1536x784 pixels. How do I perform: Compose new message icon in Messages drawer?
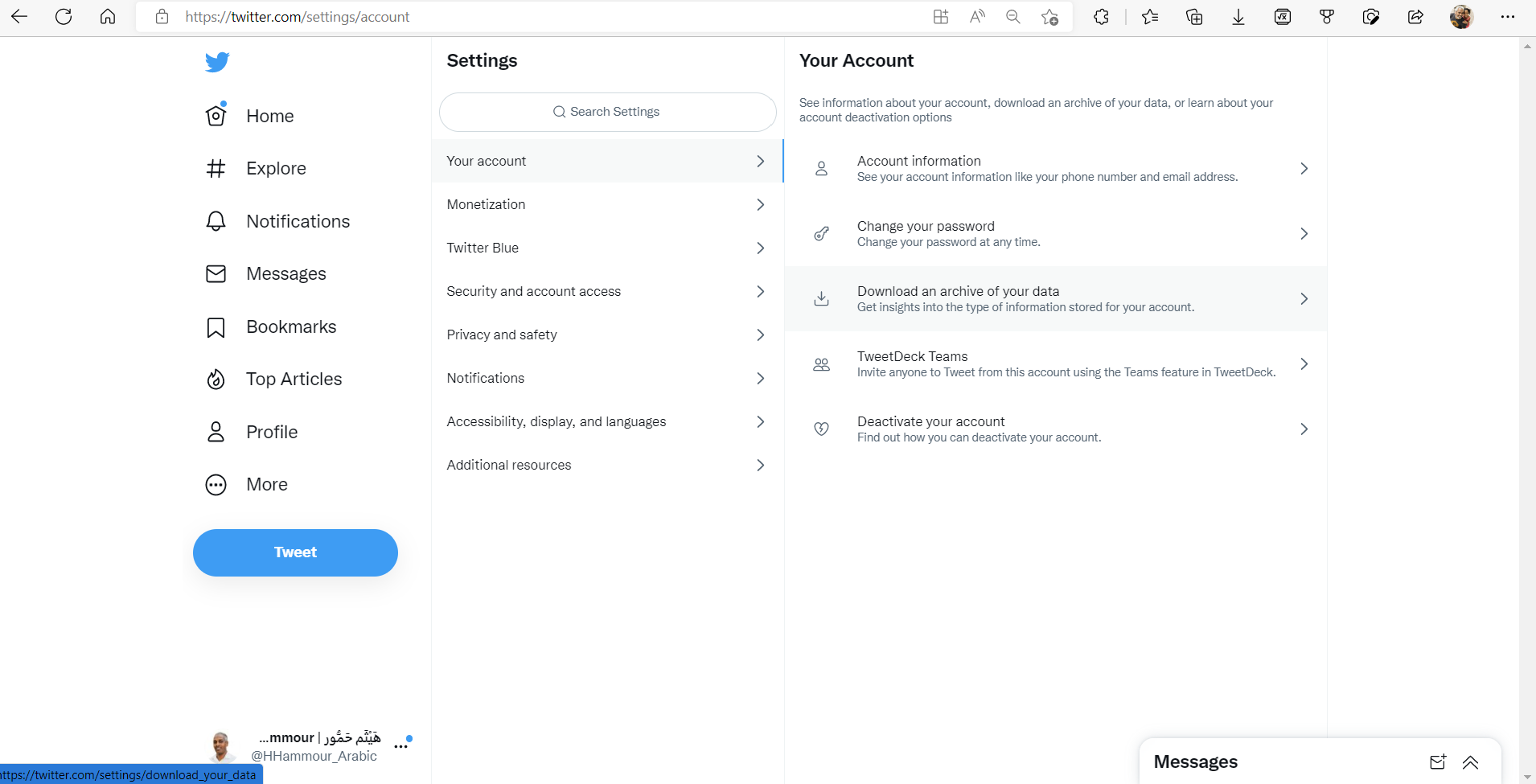coord(1438,762)
